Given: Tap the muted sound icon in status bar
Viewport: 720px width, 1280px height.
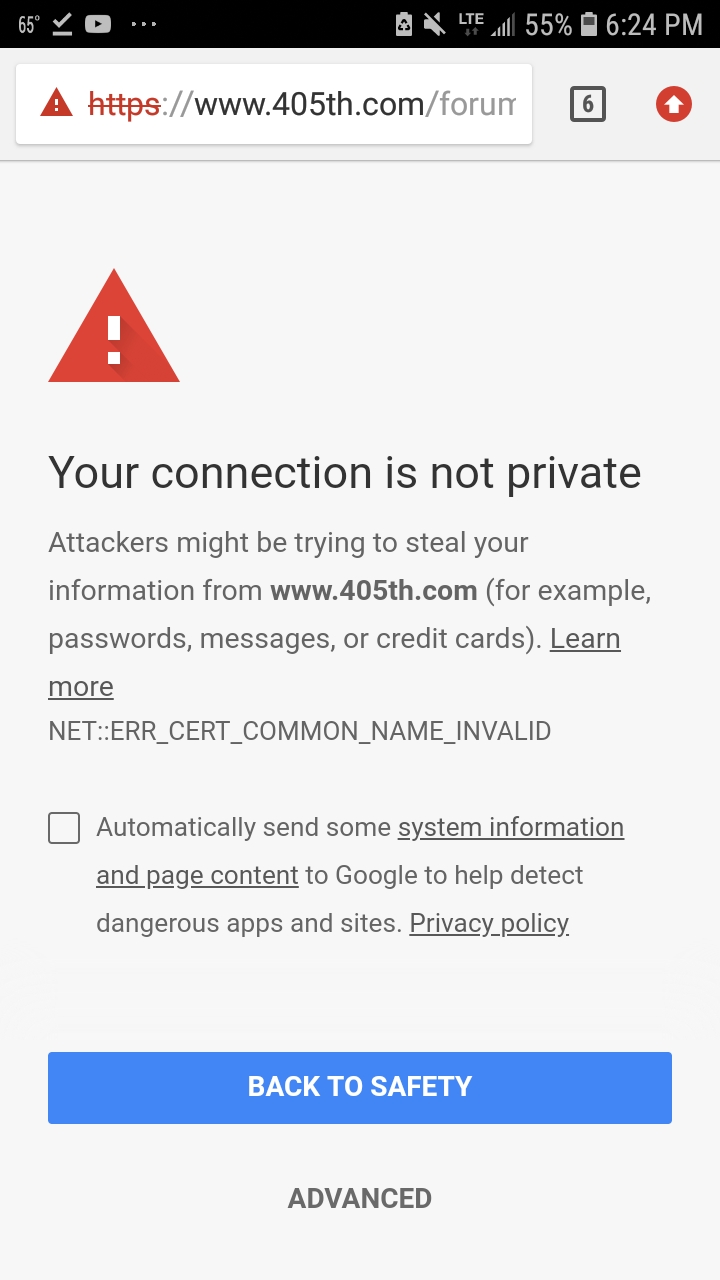Looking at the screenshot, I should tap(434, 24).
